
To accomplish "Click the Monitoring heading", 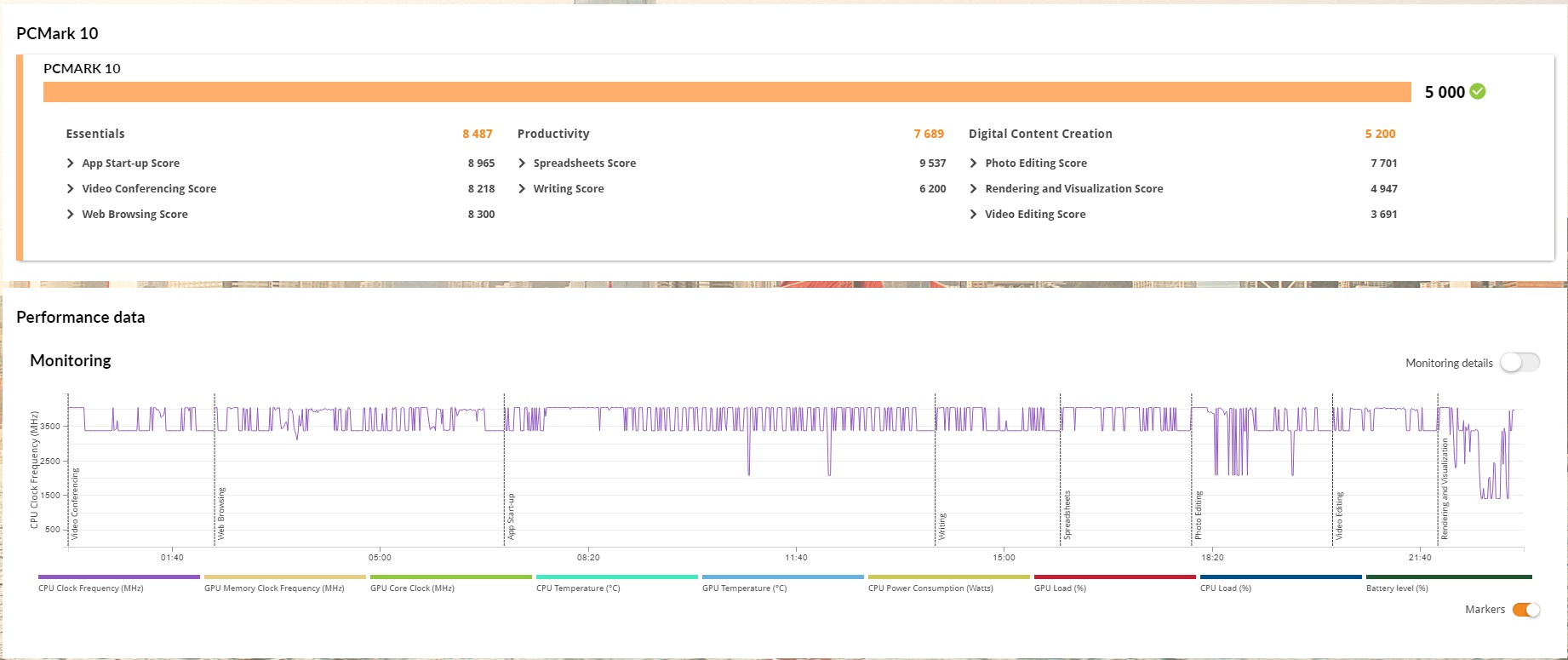I will [x=71, y=361].
